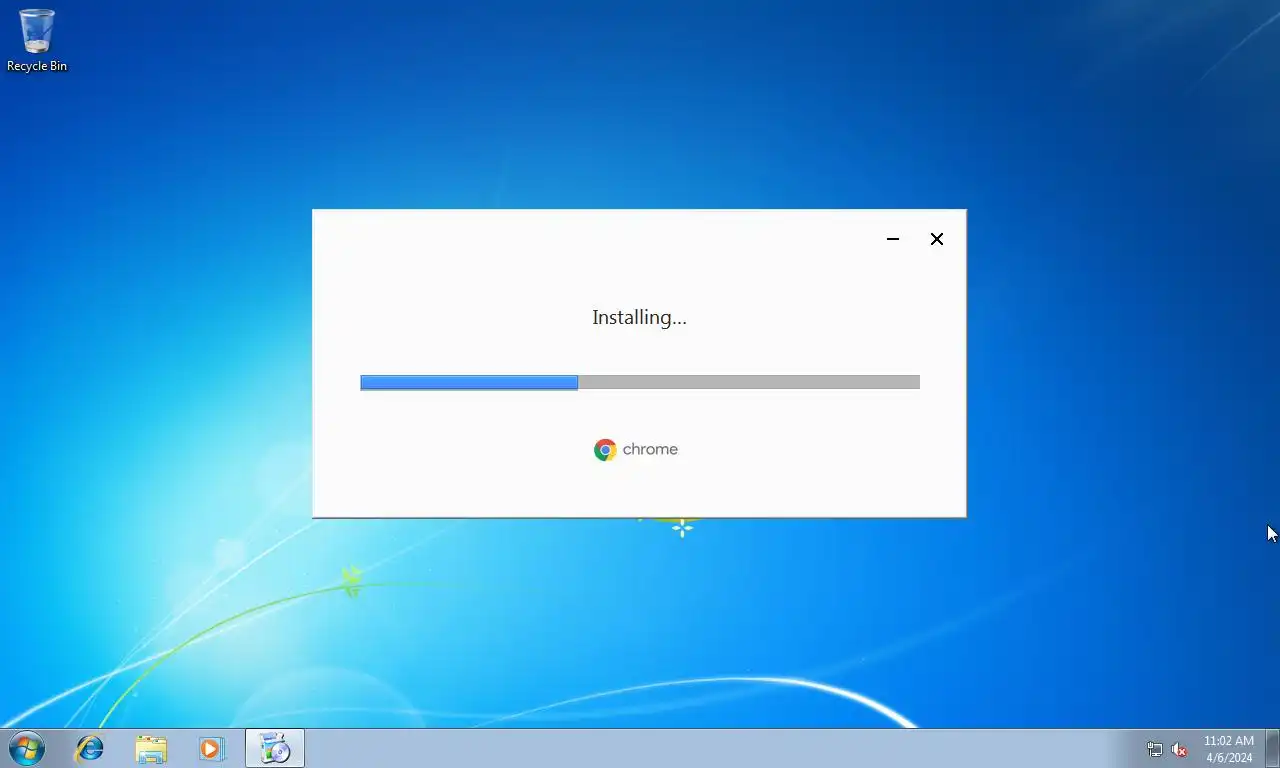Close the Chrome installer window

tap(937, 239)
